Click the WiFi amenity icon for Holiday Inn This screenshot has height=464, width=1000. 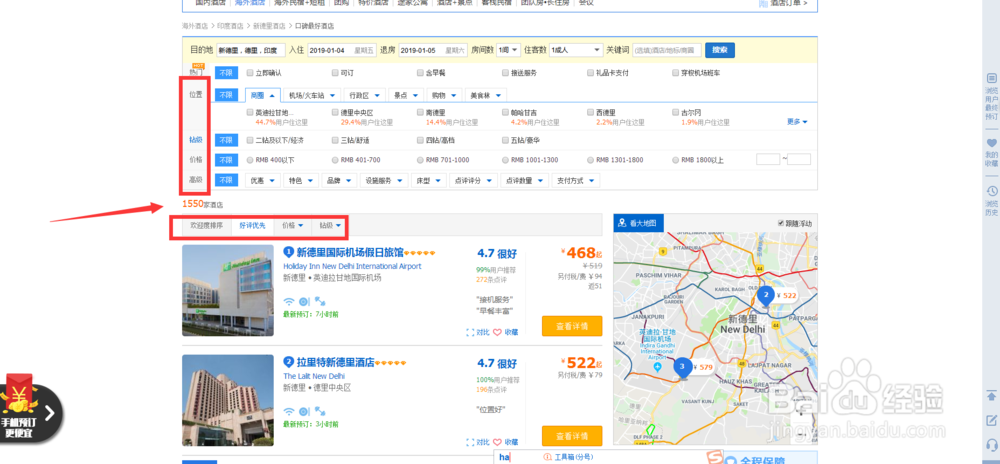click(x=289, y=301)
